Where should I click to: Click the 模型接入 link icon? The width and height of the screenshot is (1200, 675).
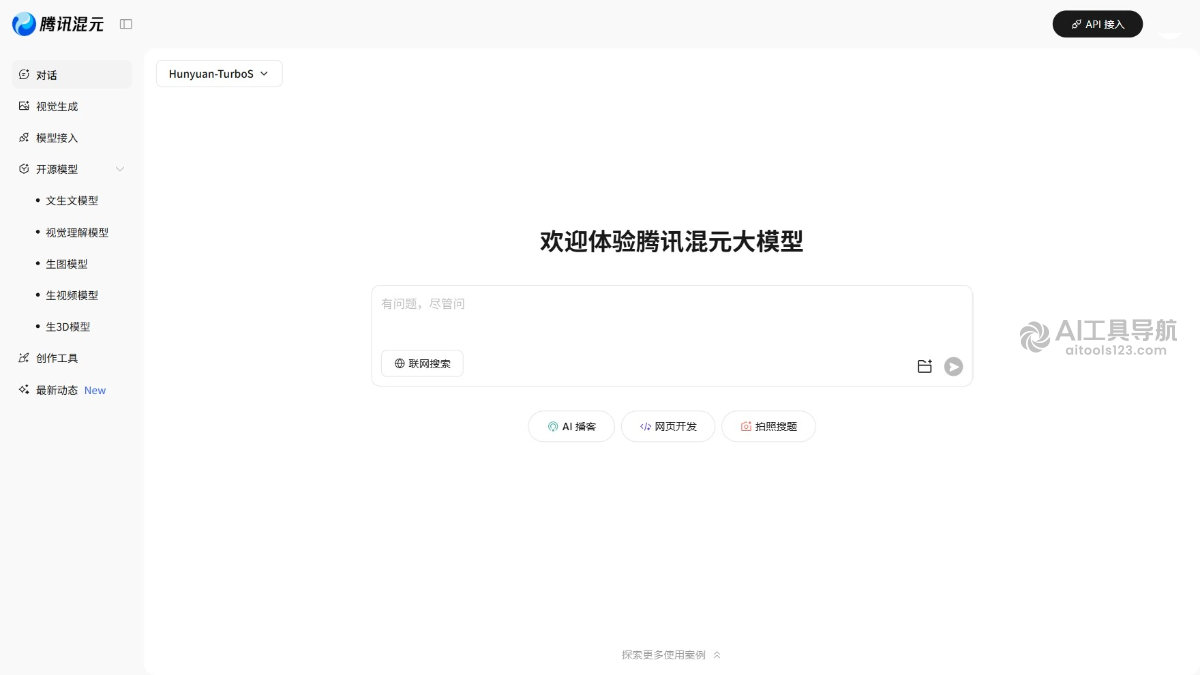24,138
